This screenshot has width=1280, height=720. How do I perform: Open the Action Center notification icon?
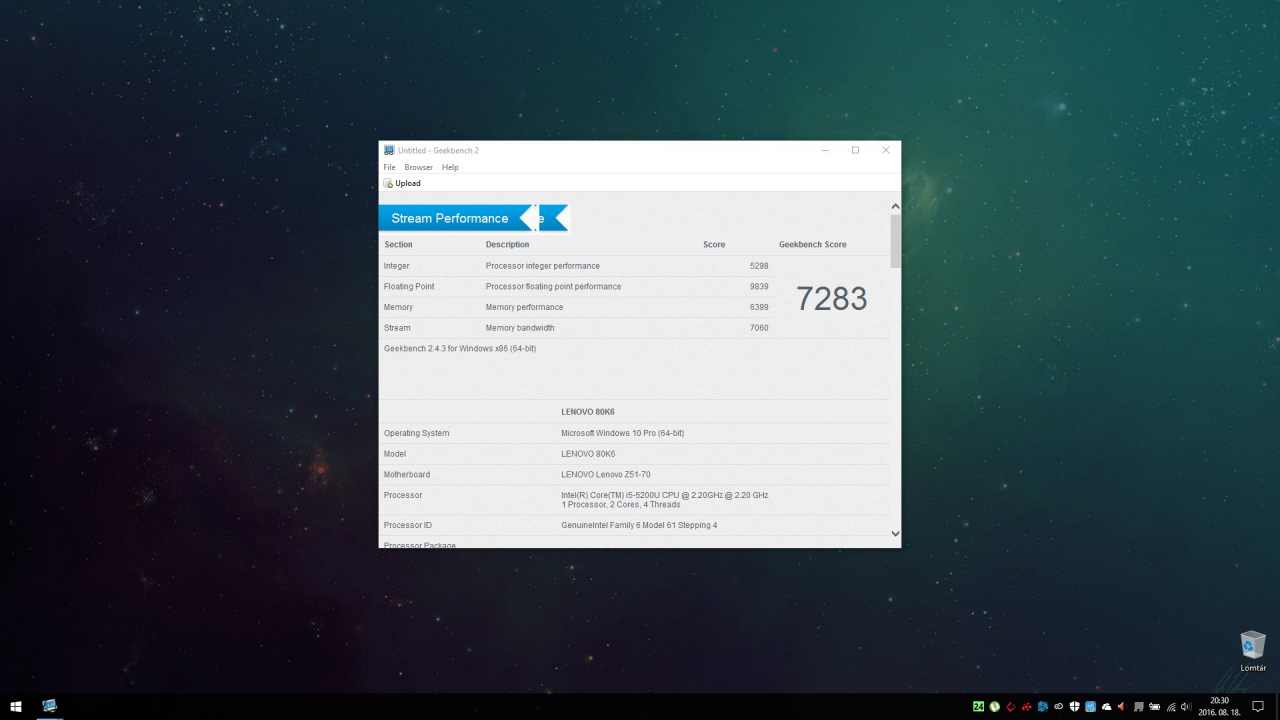tap(1258, 706)
